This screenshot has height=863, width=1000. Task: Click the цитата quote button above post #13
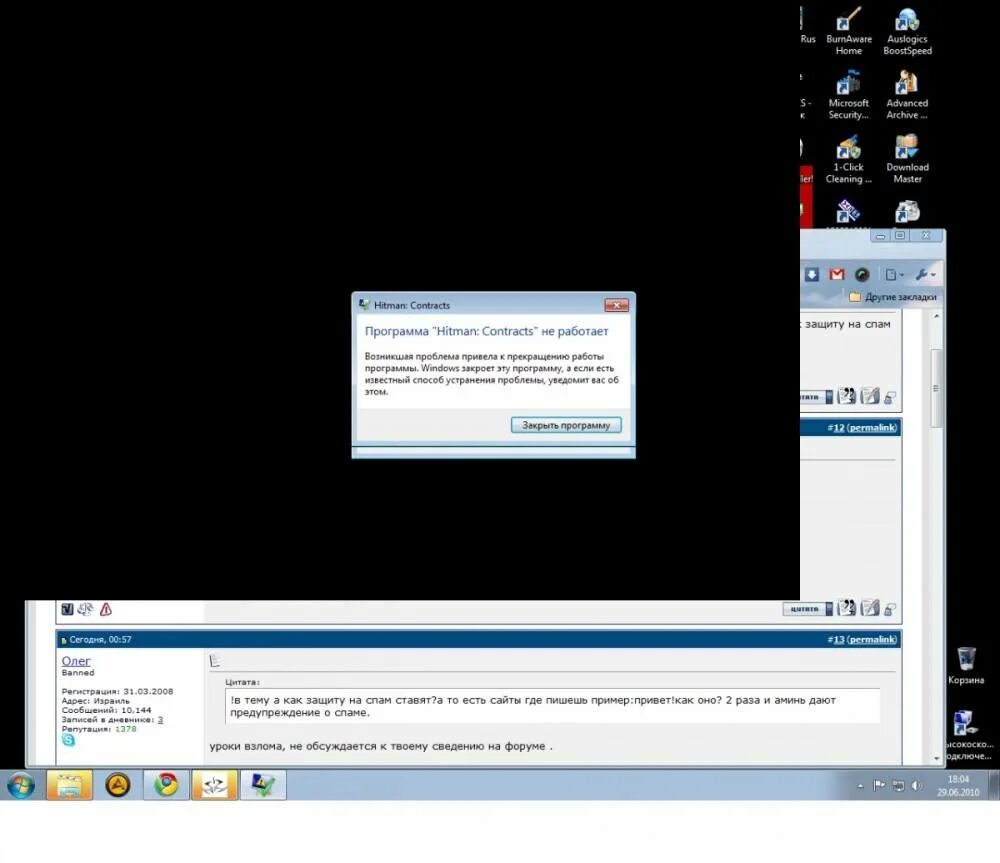pyautogui.click(x=807, y=609)
